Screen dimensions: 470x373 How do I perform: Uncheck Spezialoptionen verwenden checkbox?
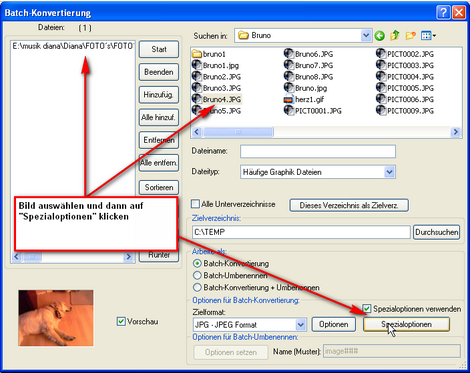[367, 308]
